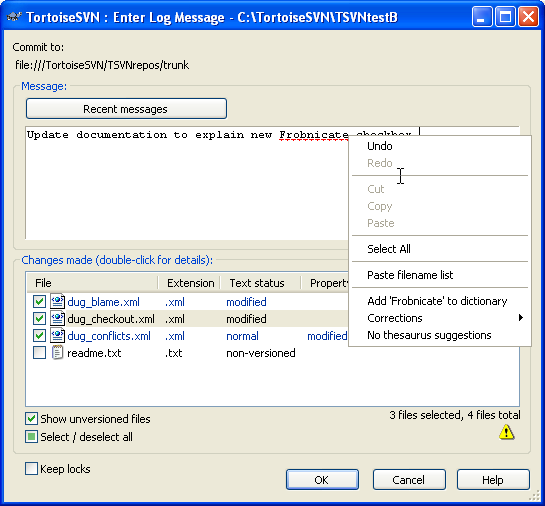
Task: Click the dug_conflicts.xml file icon
Action: click(57, 335)
